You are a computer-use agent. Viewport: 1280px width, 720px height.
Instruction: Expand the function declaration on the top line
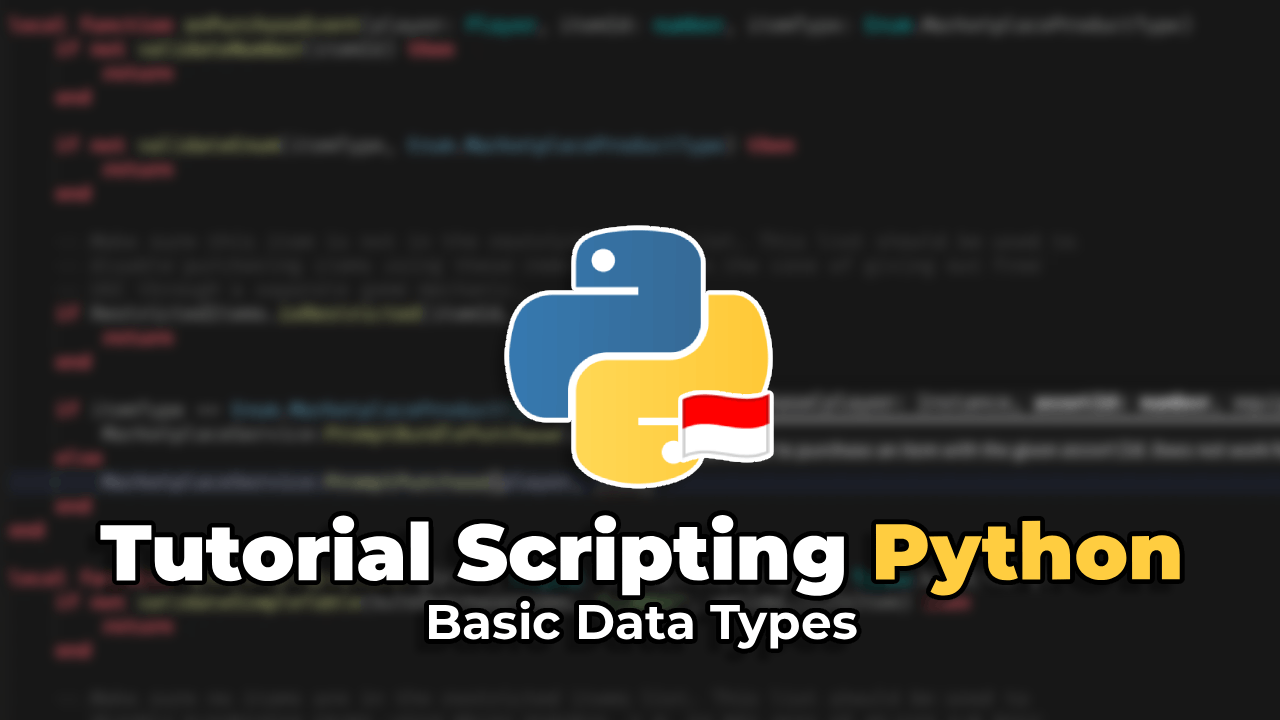[300, 25]
